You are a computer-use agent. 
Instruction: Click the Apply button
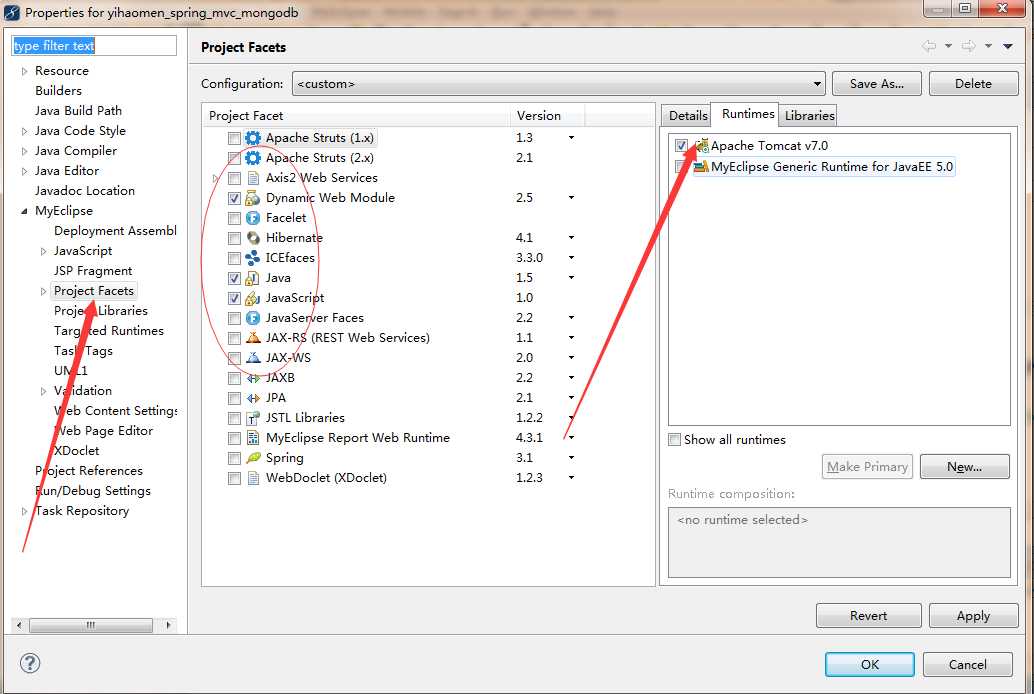click(973, 615)
